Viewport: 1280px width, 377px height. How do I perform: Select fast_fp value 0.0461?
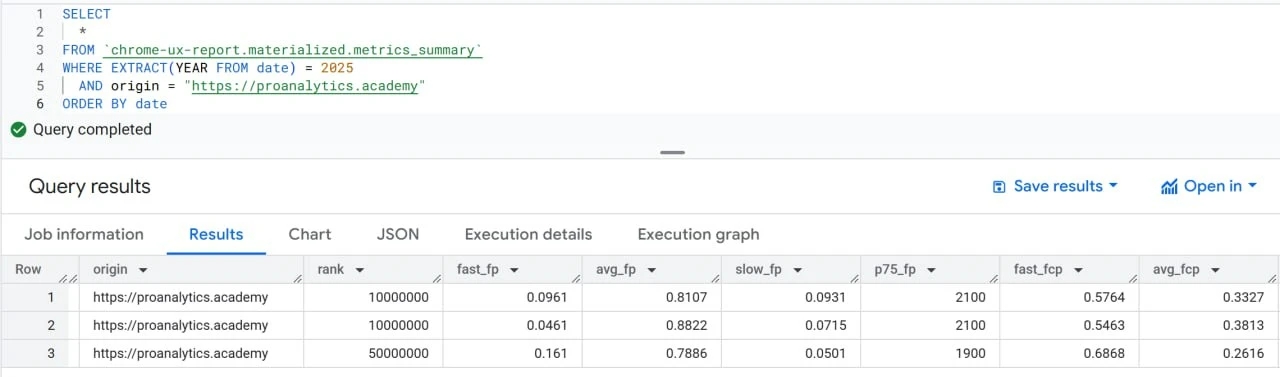click(513, 325)
